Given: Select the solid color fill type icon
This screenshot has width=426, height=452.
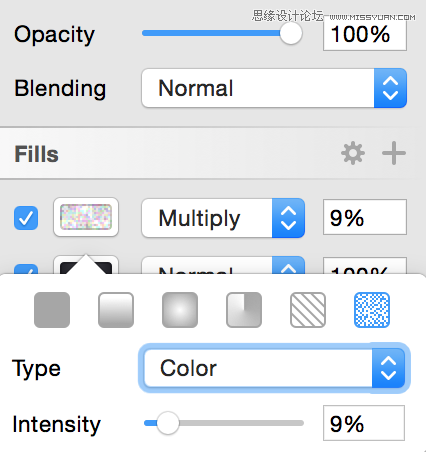Looking at the screenshot, I should click(x=52, y=310).
